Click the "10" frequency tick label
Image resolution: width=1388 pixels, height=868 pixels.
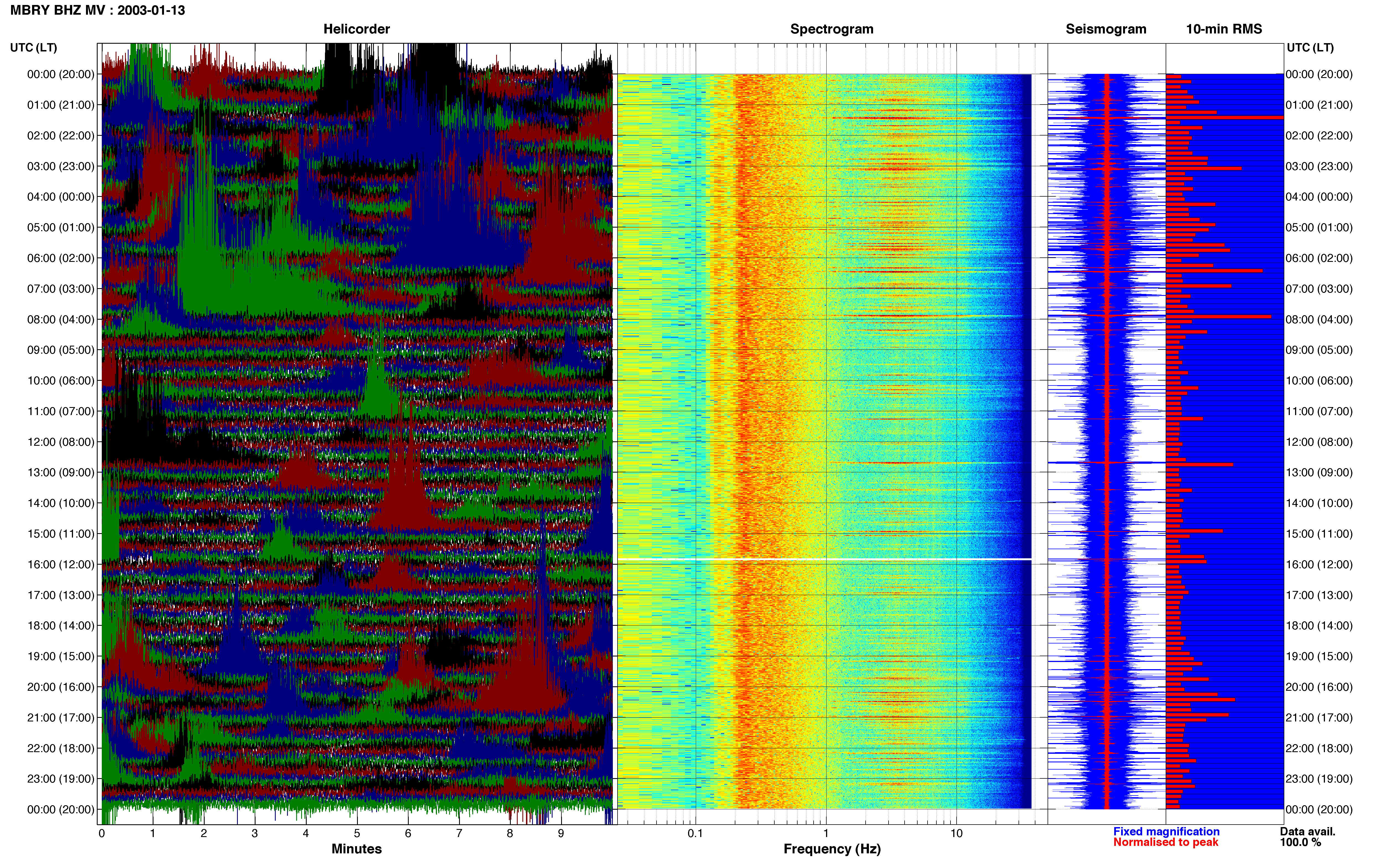click(x=956, y=833)
